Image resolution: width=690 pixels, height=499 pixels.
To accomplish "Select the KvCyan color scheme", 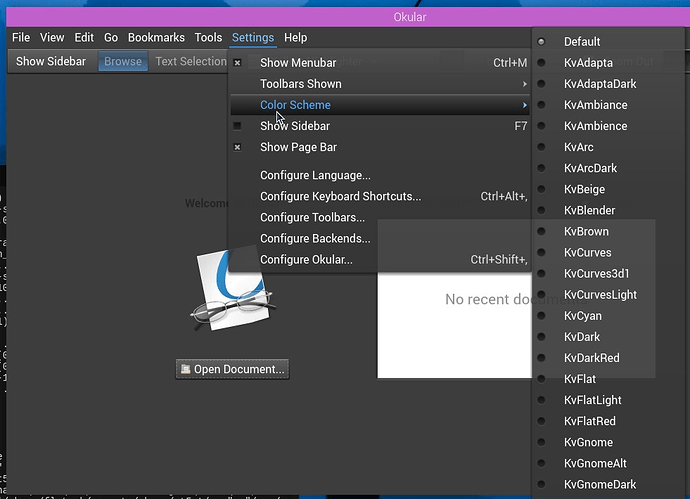I will [x=607, y=316].
